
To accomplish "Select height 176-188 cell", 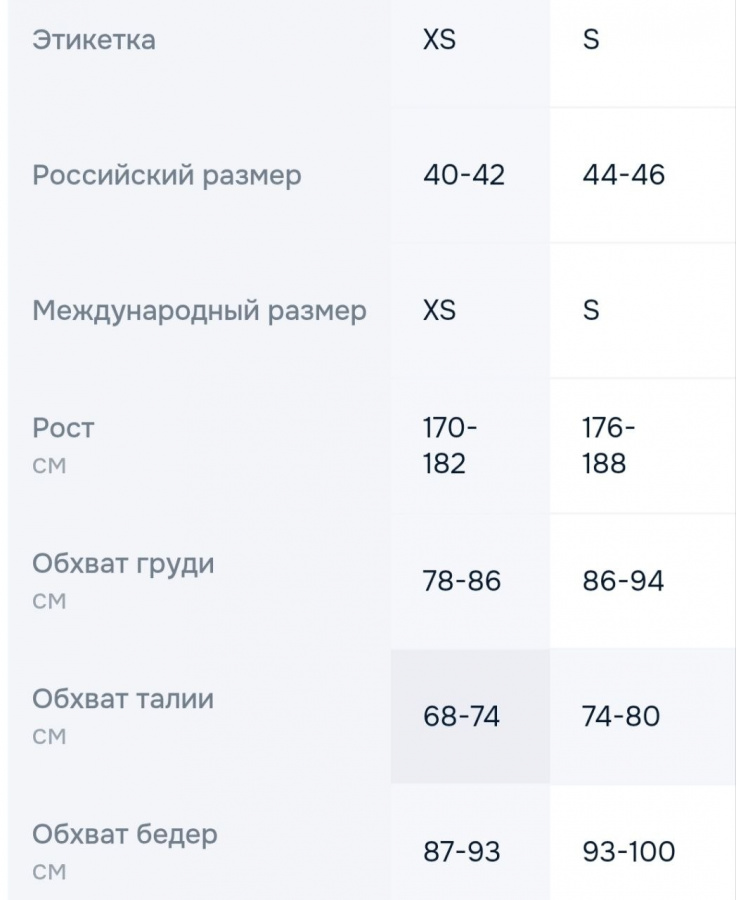I will point(609,446).
